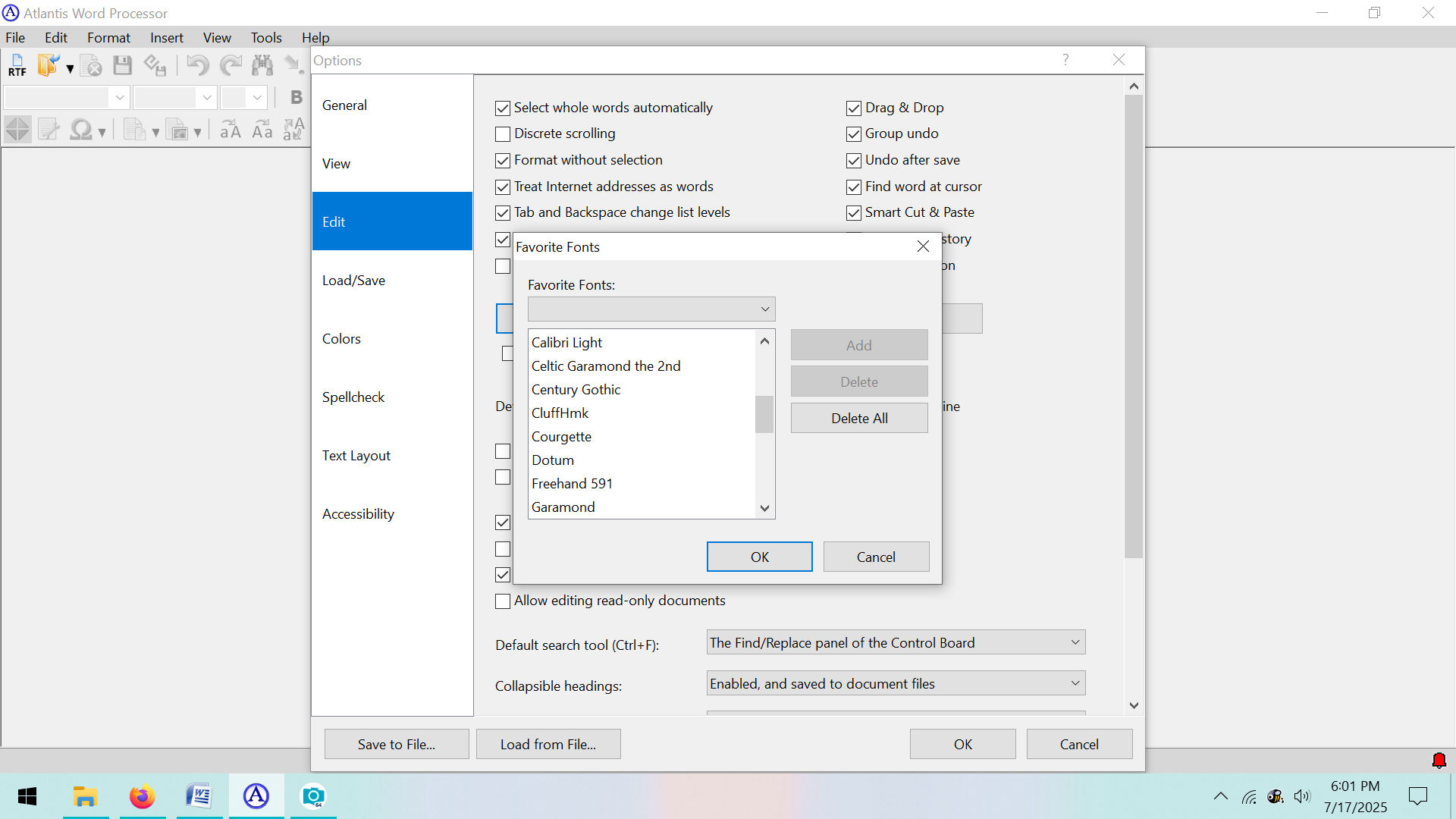Open the Format menu
The height and width of the screenshot is (819, 1456).
coord(108,37)
